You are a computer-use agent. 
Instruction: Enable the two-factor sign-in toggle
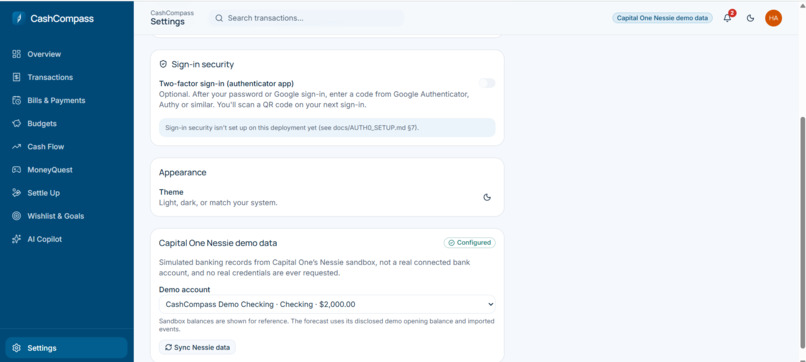pos(487,83)
